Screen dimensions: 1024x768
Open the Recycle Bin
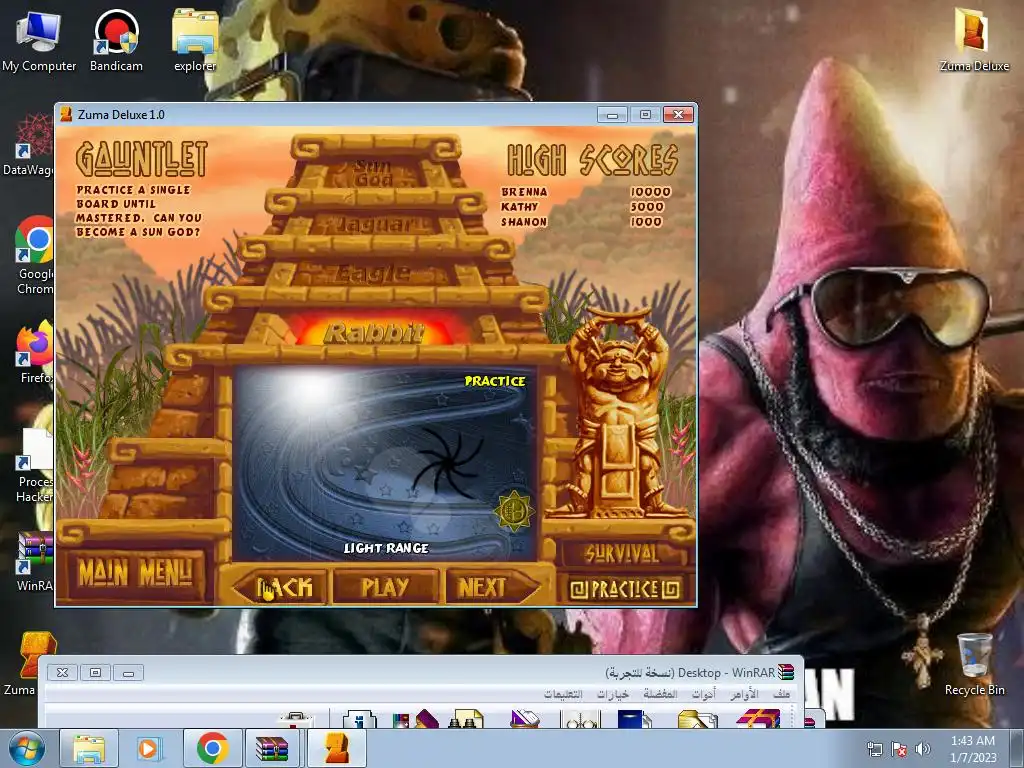974,664
